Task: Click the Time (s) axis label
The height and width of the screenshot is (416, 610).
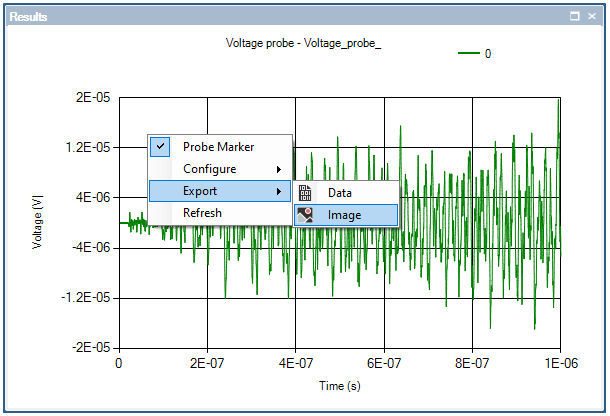Action: pyautogui.click(x=340, y=386)
